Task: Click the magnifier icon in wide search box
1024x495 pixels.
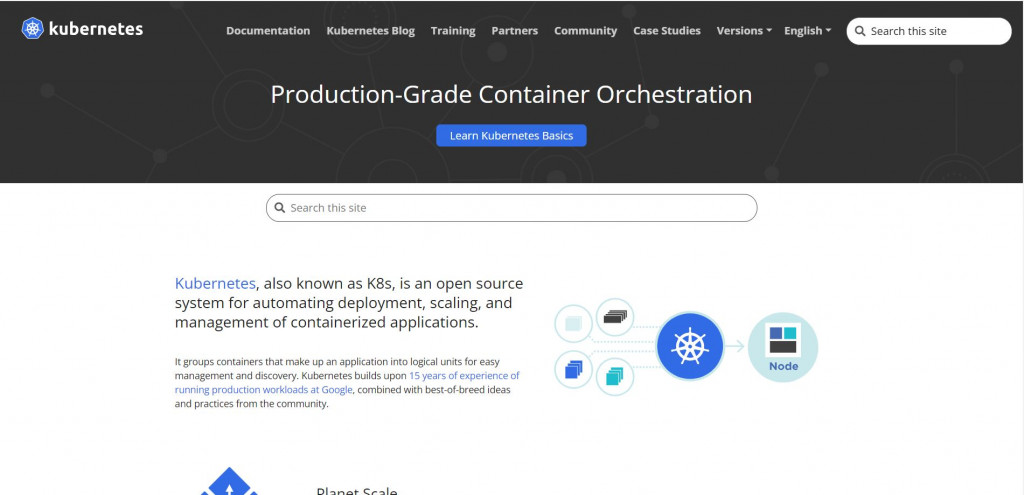Action: [280, 208]
